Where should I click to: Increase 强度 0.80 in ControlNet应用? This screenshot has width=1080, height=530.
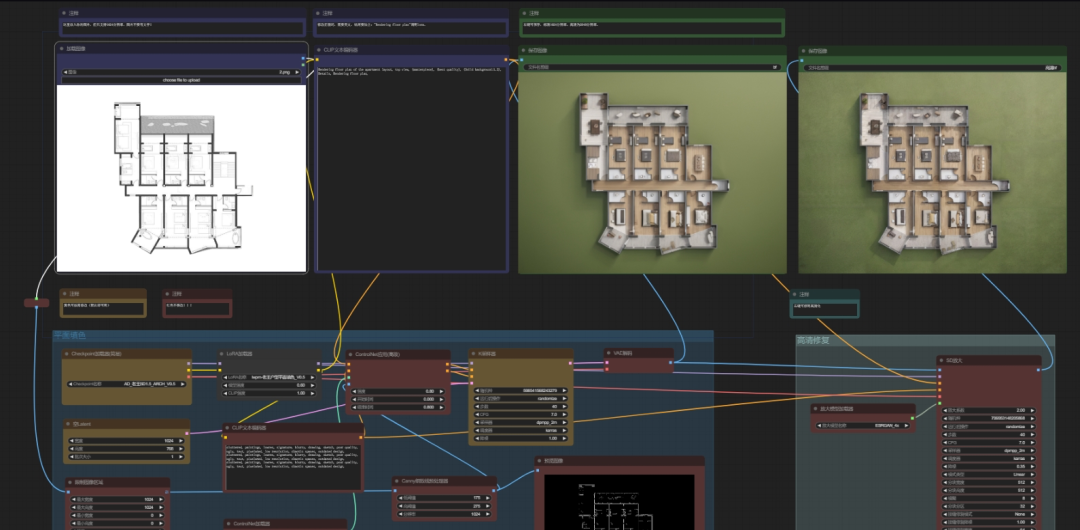(x=442, y=391)
